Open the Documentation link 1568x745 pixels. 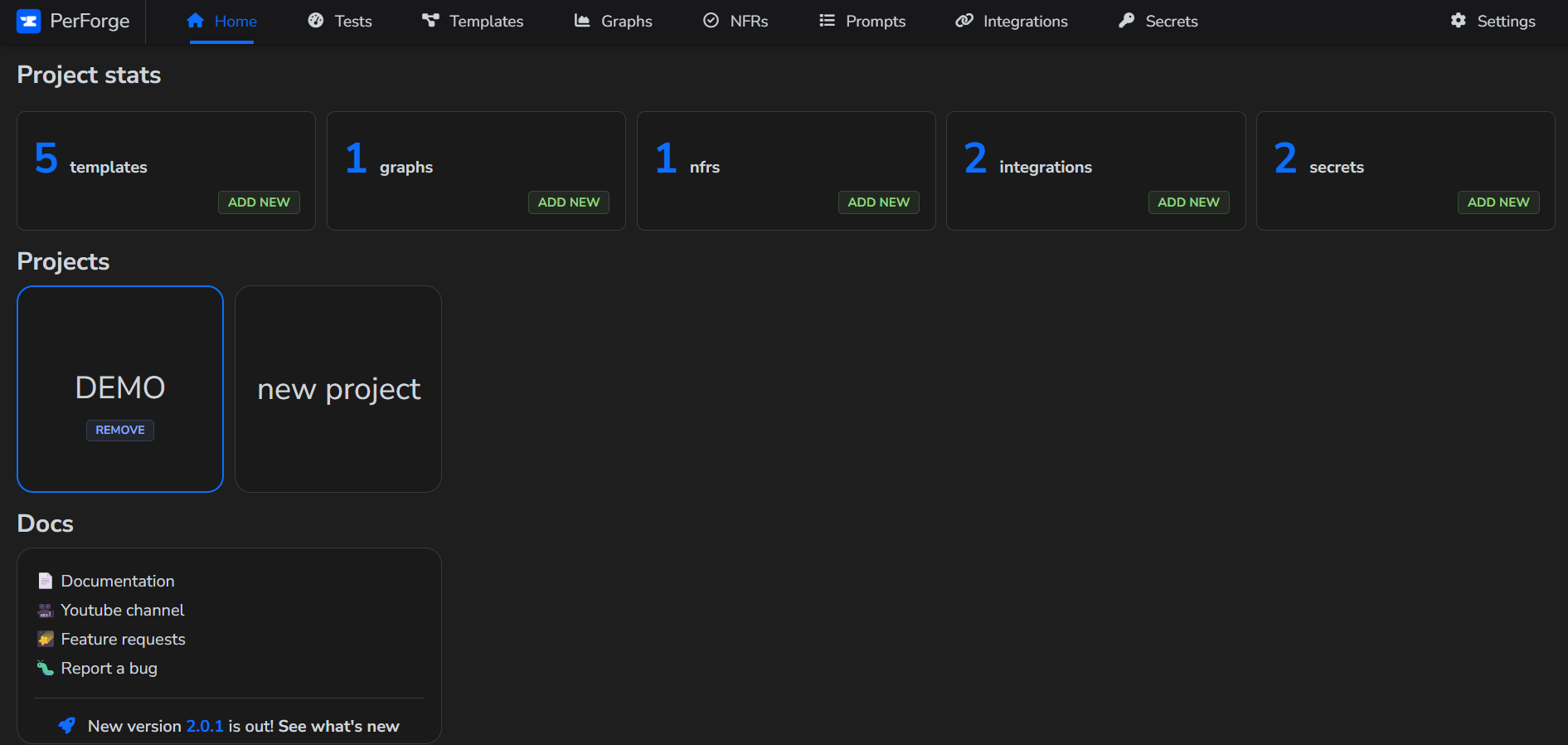click(118, 581)
